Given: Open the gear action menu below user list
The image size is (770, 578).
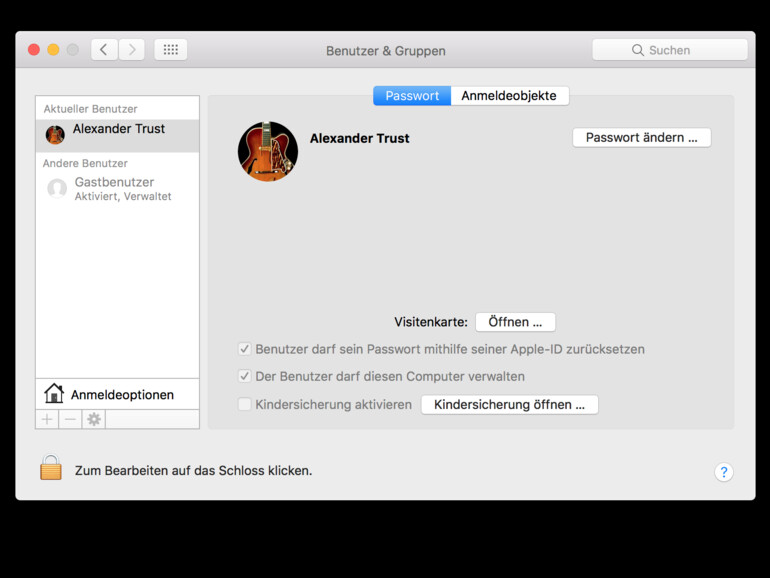Looking at the screenshot, I should (94, 419).
